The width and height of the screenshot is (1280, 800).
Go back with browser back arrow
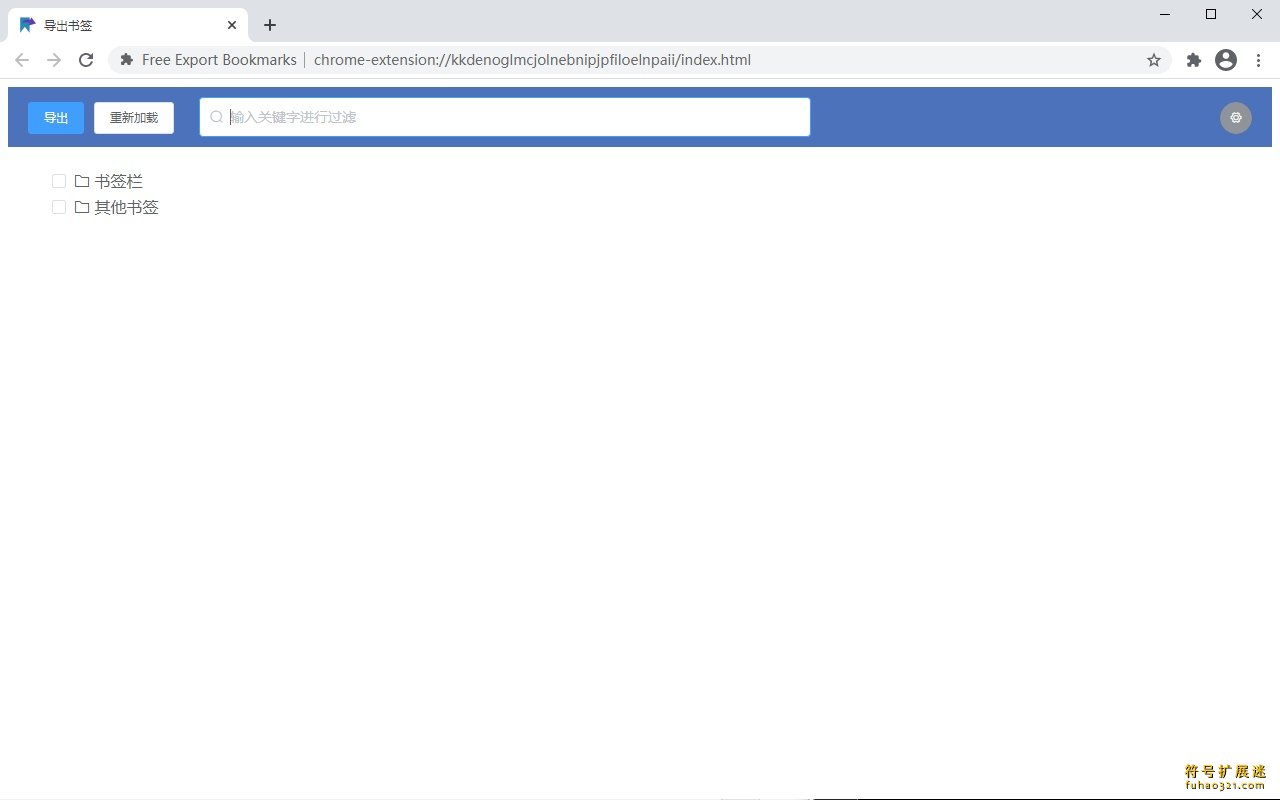pyautogui.click(x=22, y=60)
